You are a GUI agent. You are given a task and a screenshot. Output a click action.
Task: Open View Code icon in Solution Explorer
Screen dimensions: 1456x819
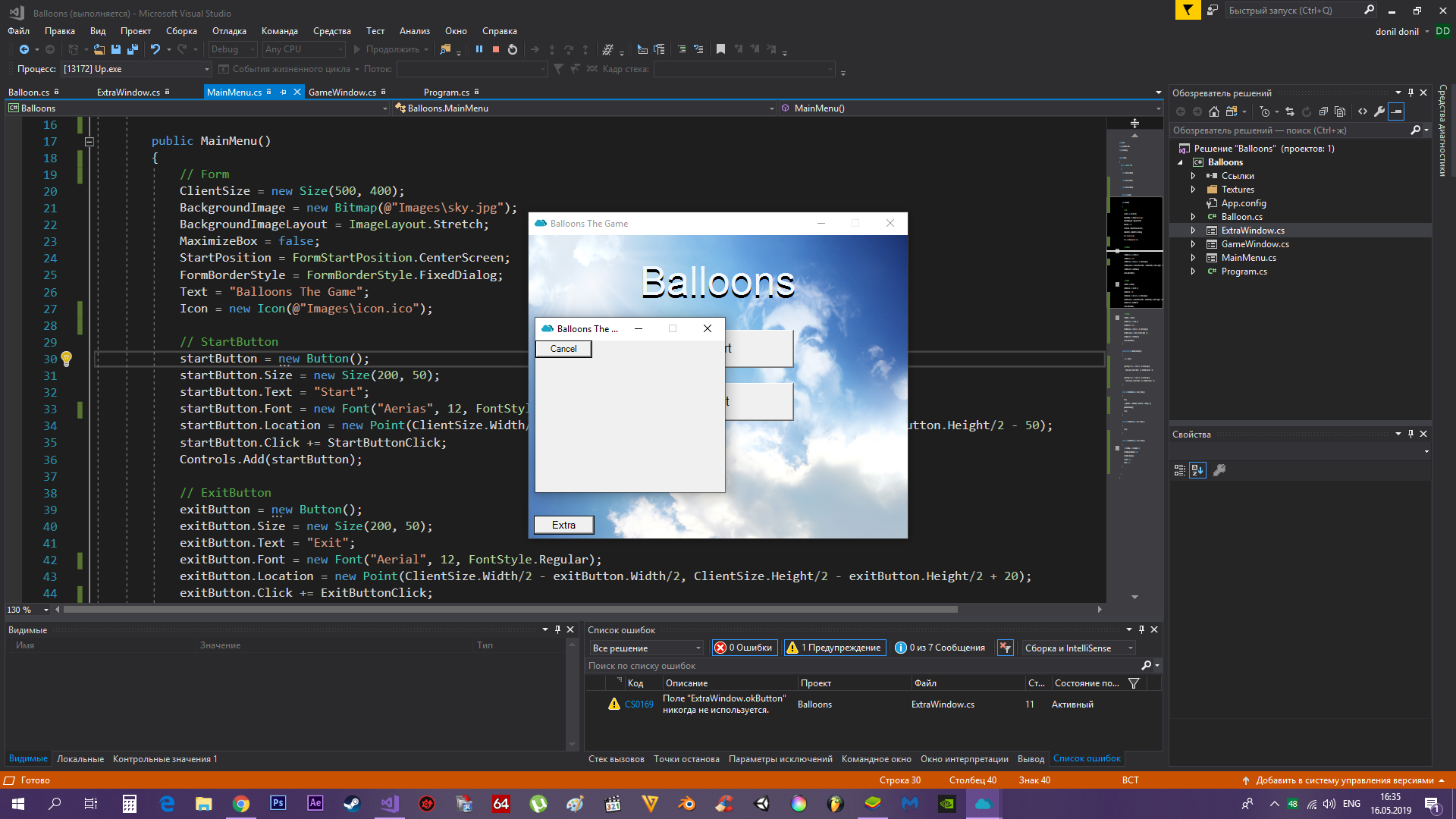pos(1363,111)
